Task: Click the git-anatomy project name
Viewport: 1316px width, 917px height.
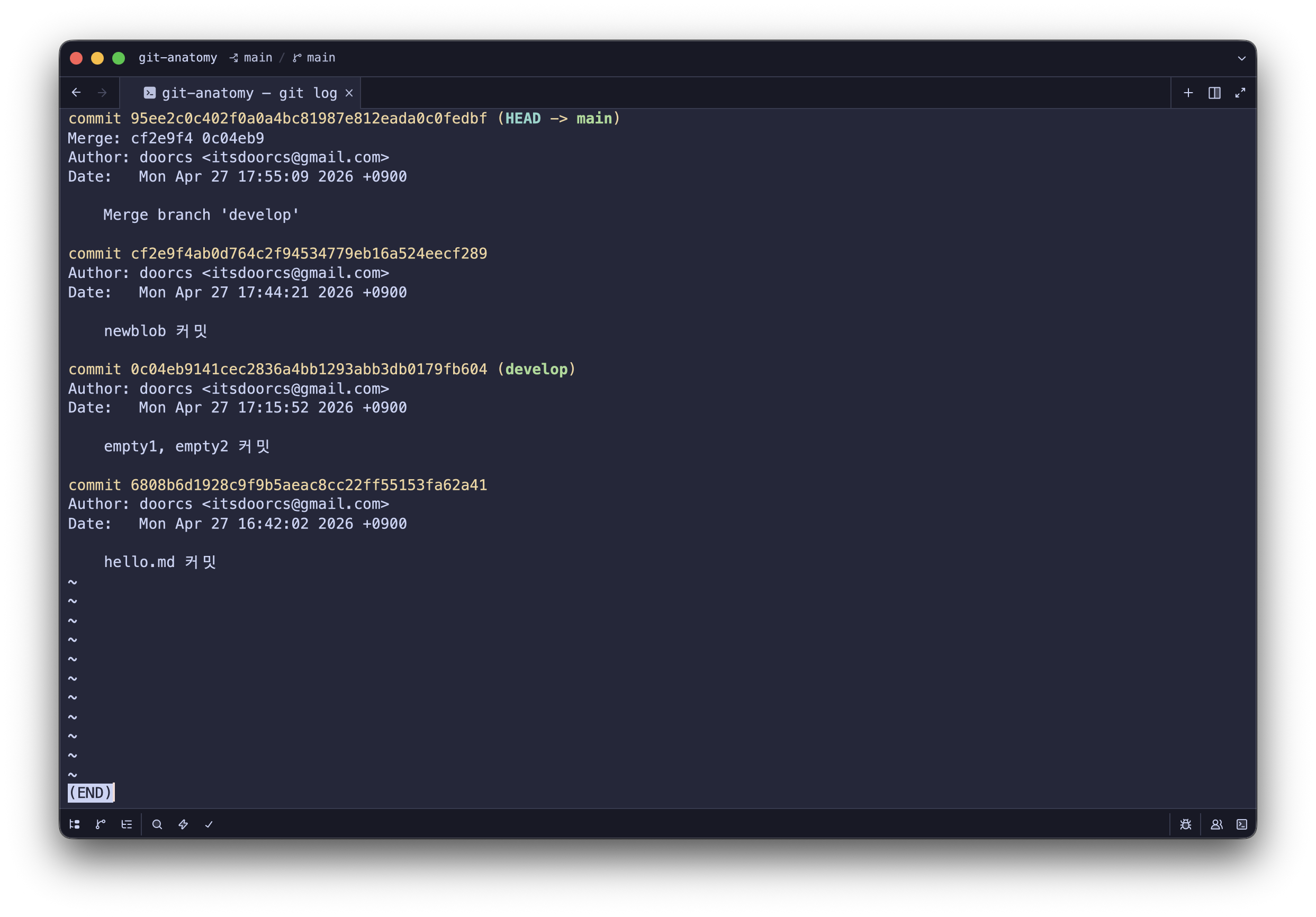Action: coord(178,58)
